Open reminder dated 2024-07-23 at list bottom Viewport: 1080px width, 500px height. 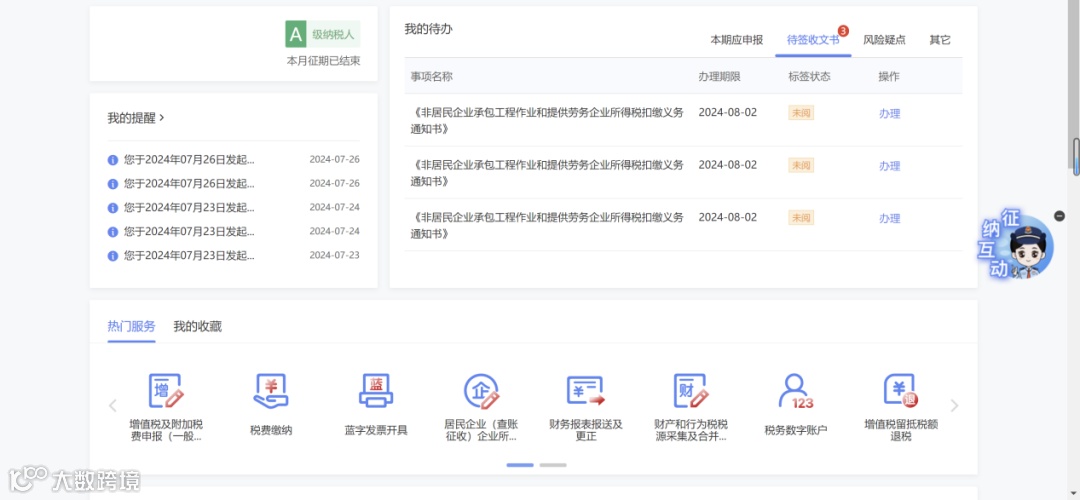click(233, 256)
